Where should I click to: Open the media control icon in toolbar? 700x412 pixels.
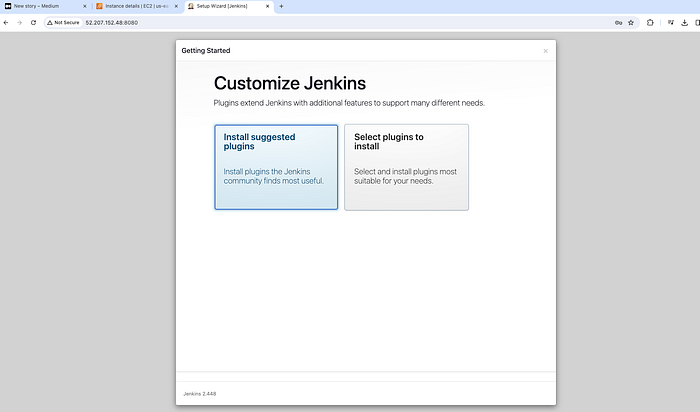click(x=671, y=22)
